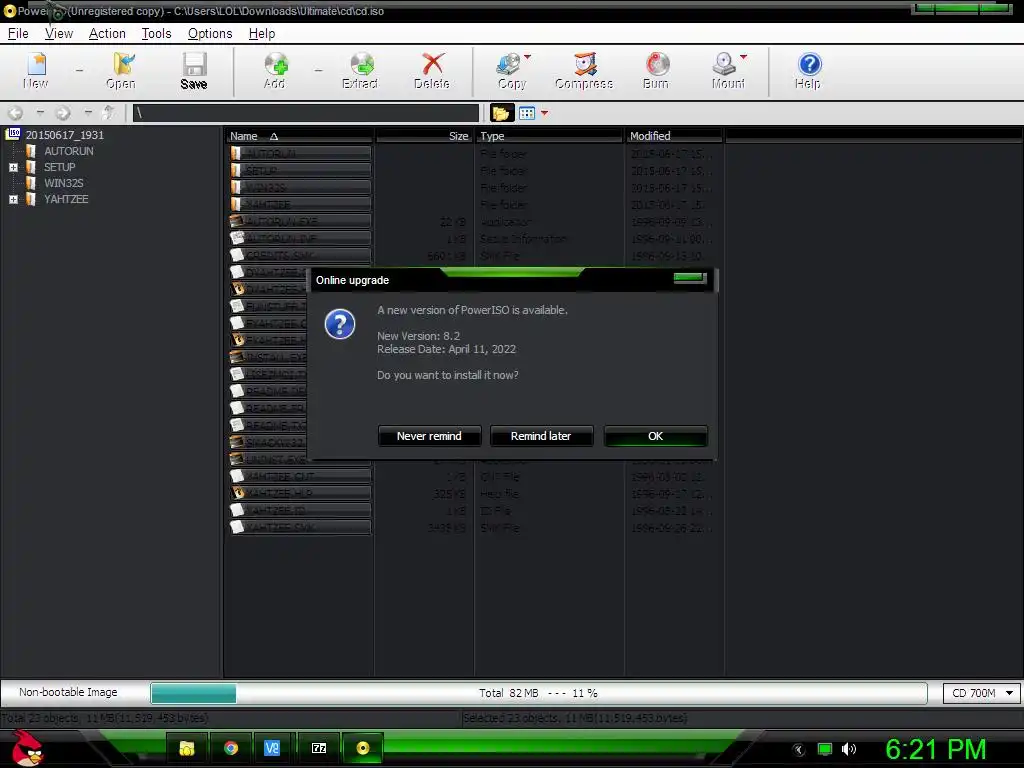The width and height of the screenshot is (1024, 768).
Task: Click the Help toolbar icon
Action: click(x=808, y=71)
